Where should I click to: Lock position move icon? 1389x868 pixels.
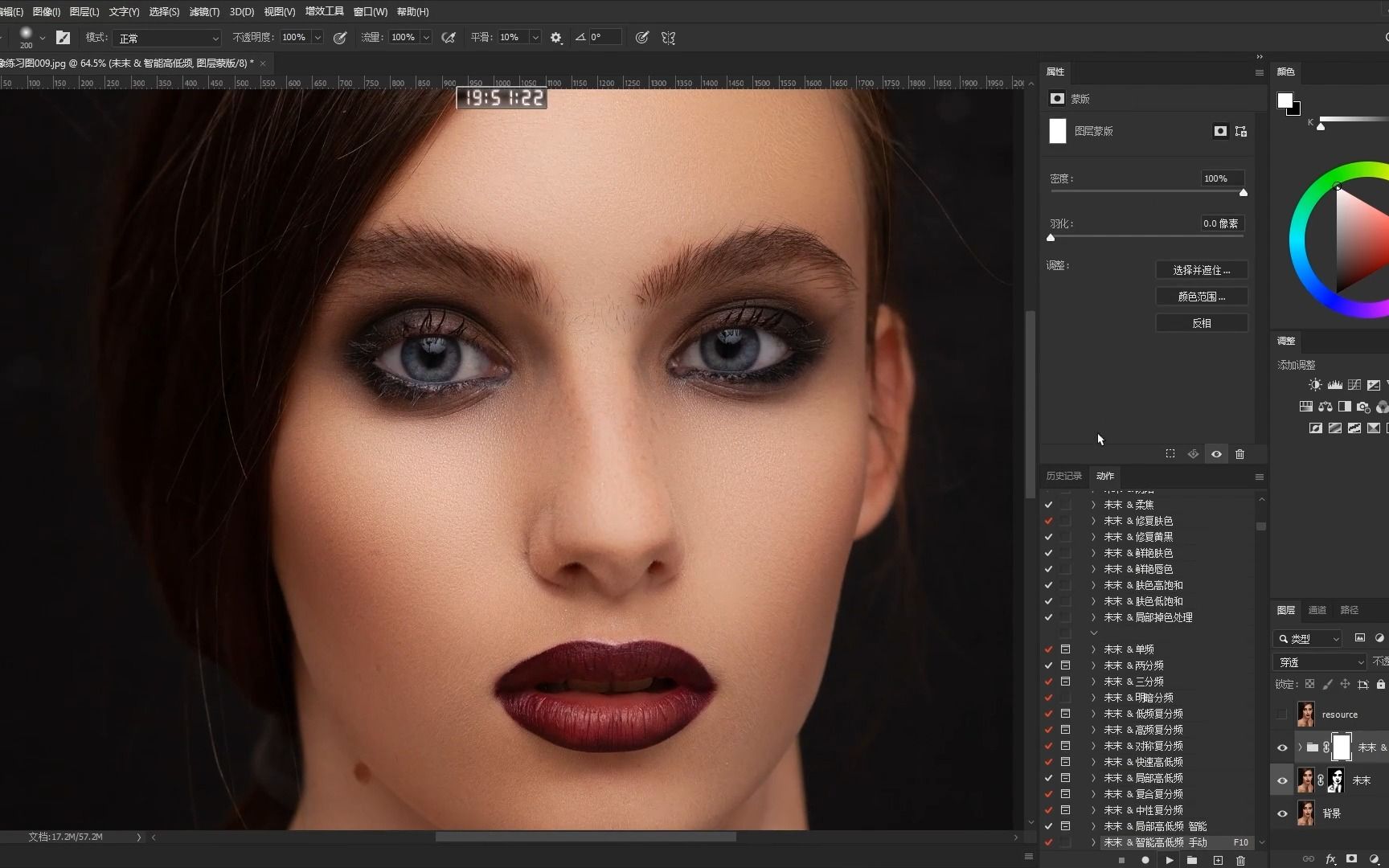click(x=1345, y=684)
